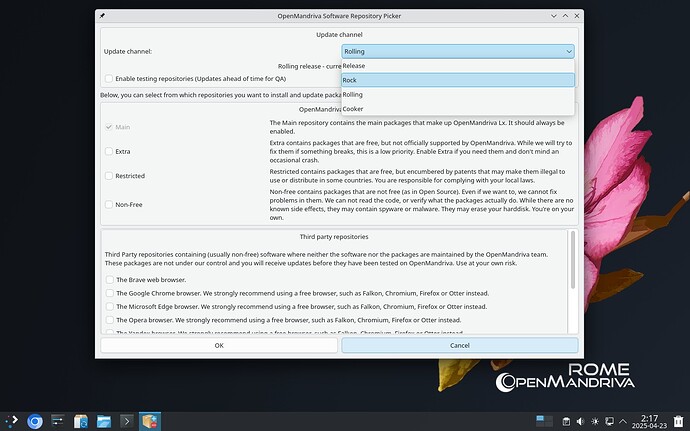Image resolution: width=690 pixels, height=431 pixels.
Task: Minimize the Repository Picker window
Action: 554,16
